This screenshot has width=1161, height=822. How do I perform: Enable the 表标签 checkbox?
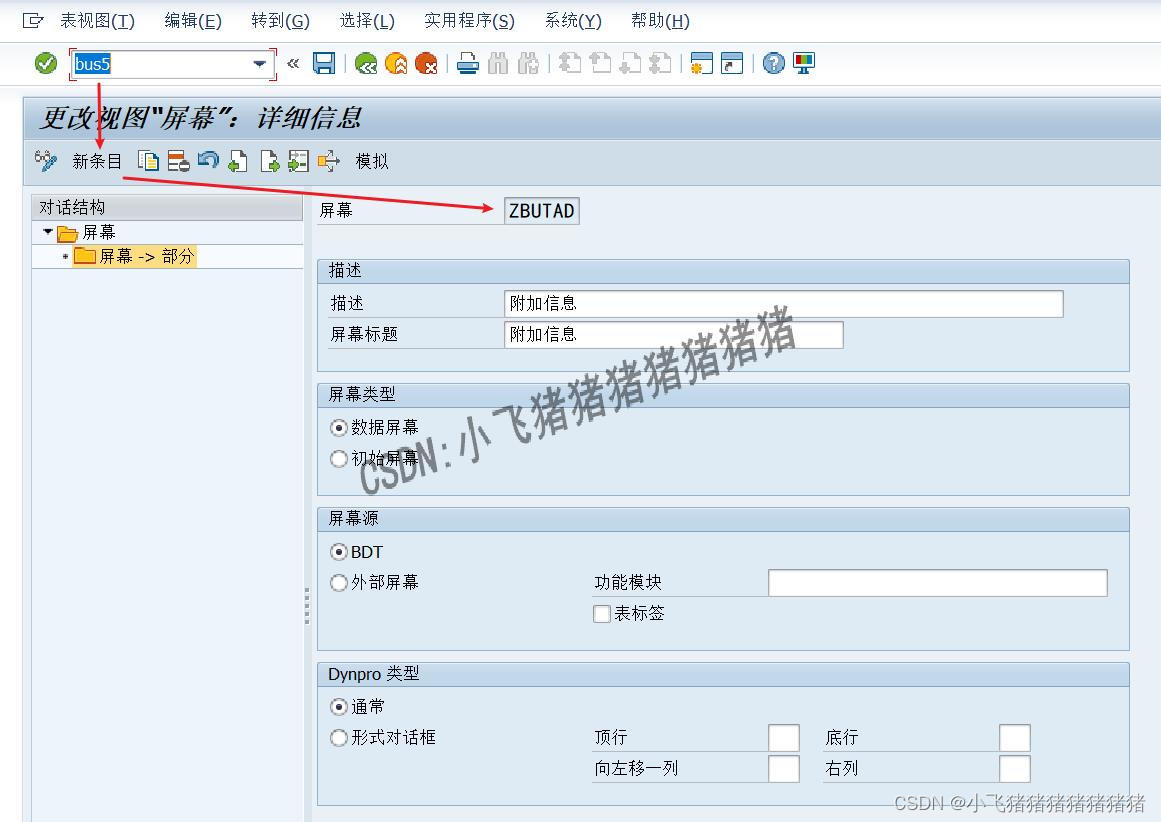[x=602, y=614]
